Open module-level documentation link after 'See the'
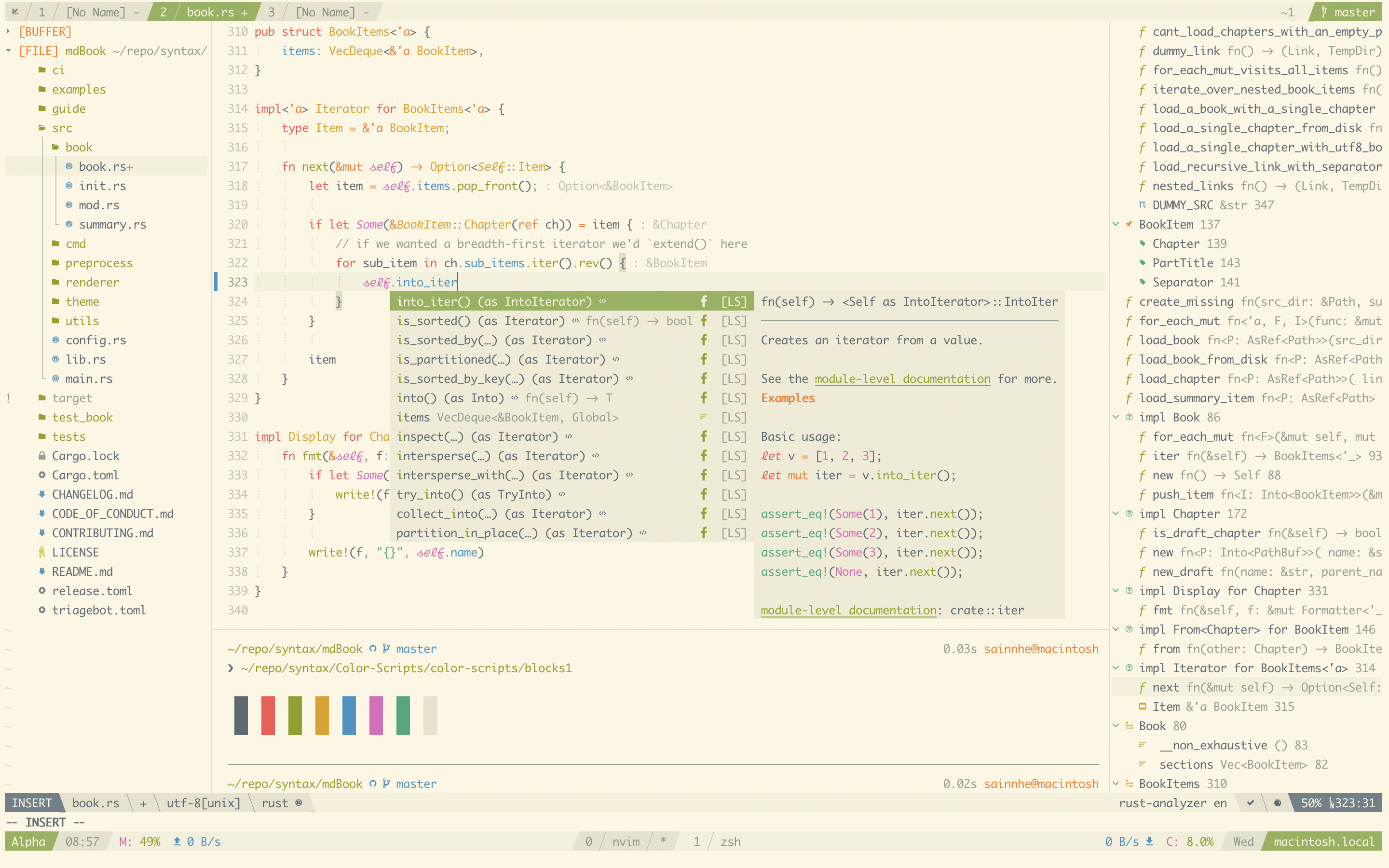The width and height of the screenshot is (1389, 868). (x=902, y=379)
